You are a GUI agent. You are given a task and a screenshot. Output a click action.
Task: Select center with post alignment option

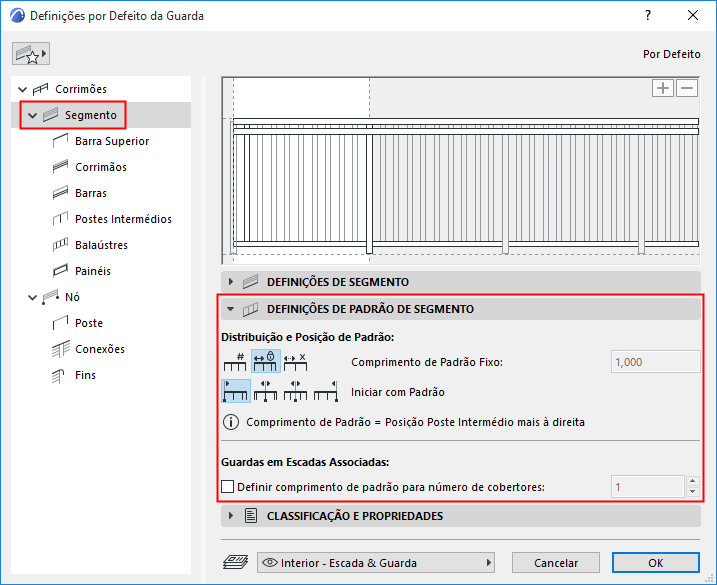[x=295, y=392]
